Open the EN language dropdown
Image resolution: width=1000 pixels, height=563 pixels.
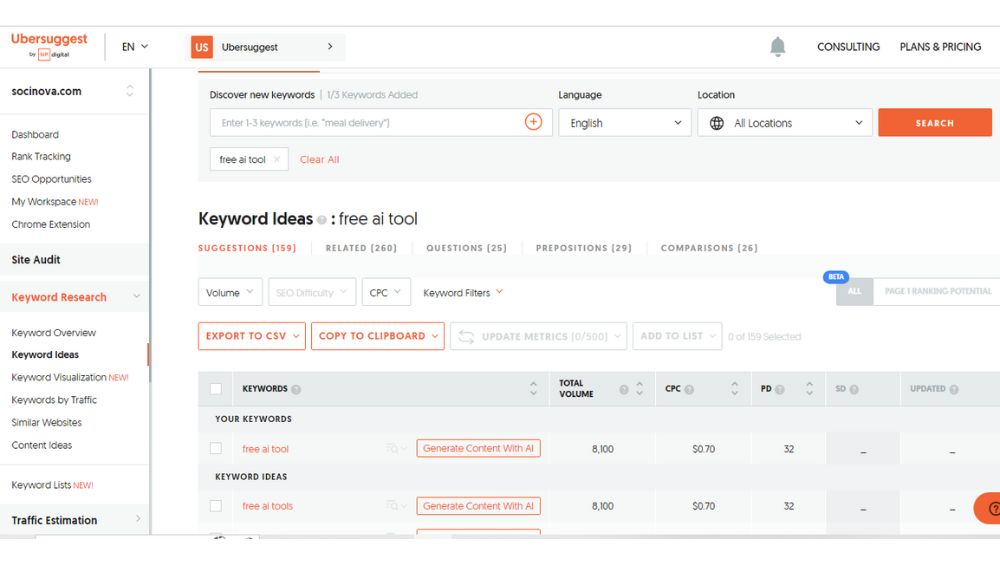tap(135, 47)
